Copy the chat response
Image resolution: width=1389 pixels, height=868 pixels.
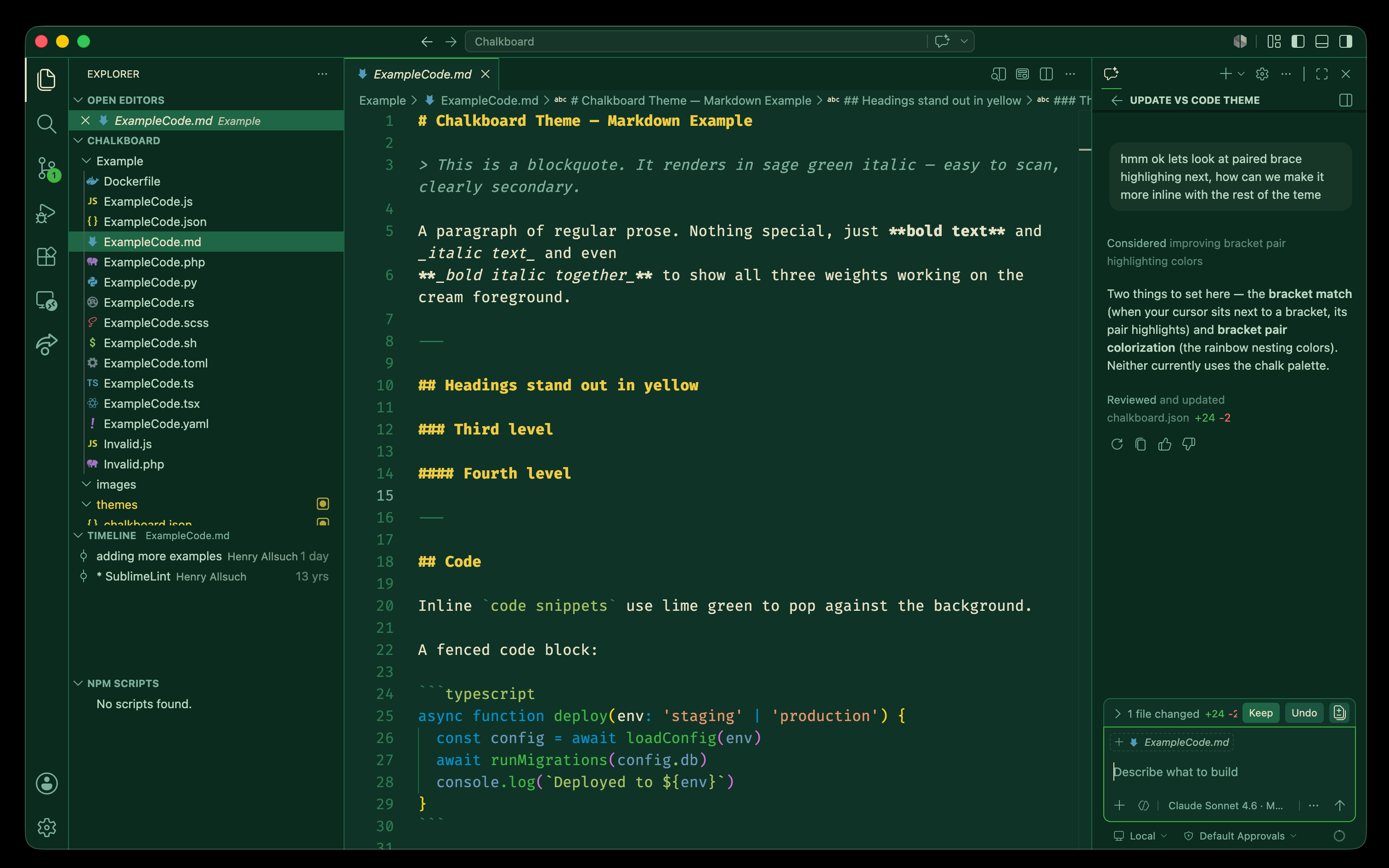click(1141, 444)
